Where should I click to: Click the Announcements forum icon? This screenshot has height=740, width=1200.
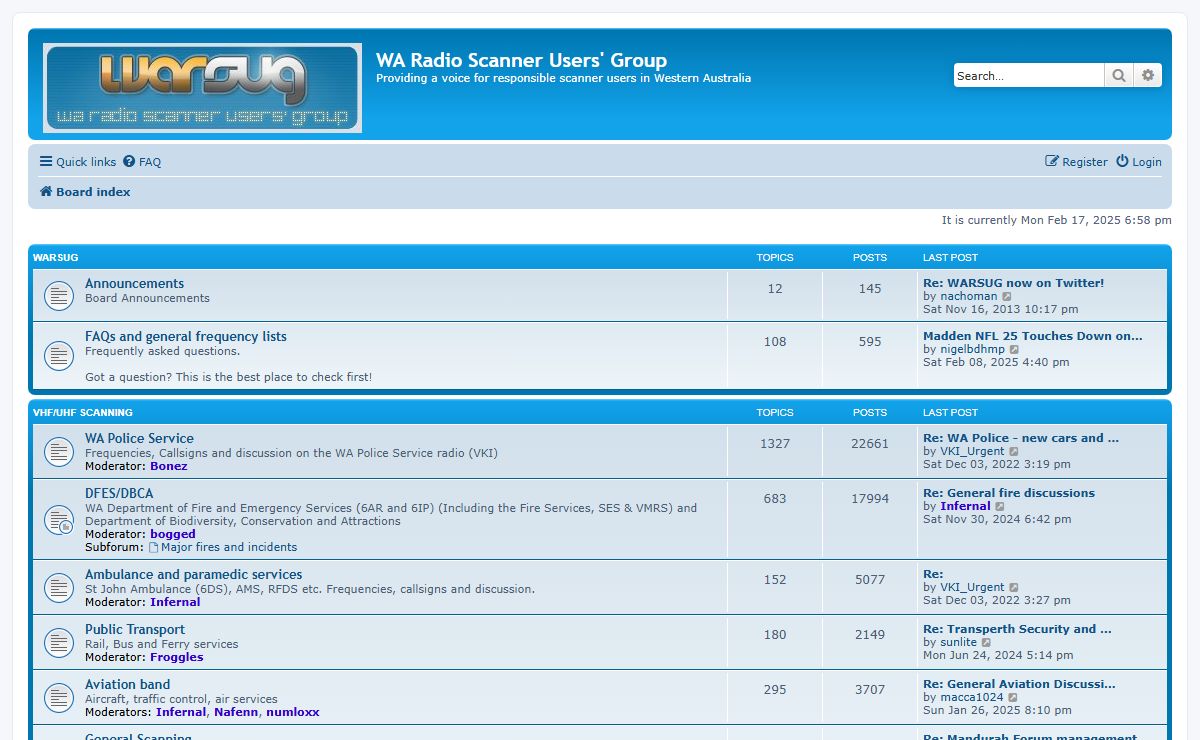pos(59,296)
